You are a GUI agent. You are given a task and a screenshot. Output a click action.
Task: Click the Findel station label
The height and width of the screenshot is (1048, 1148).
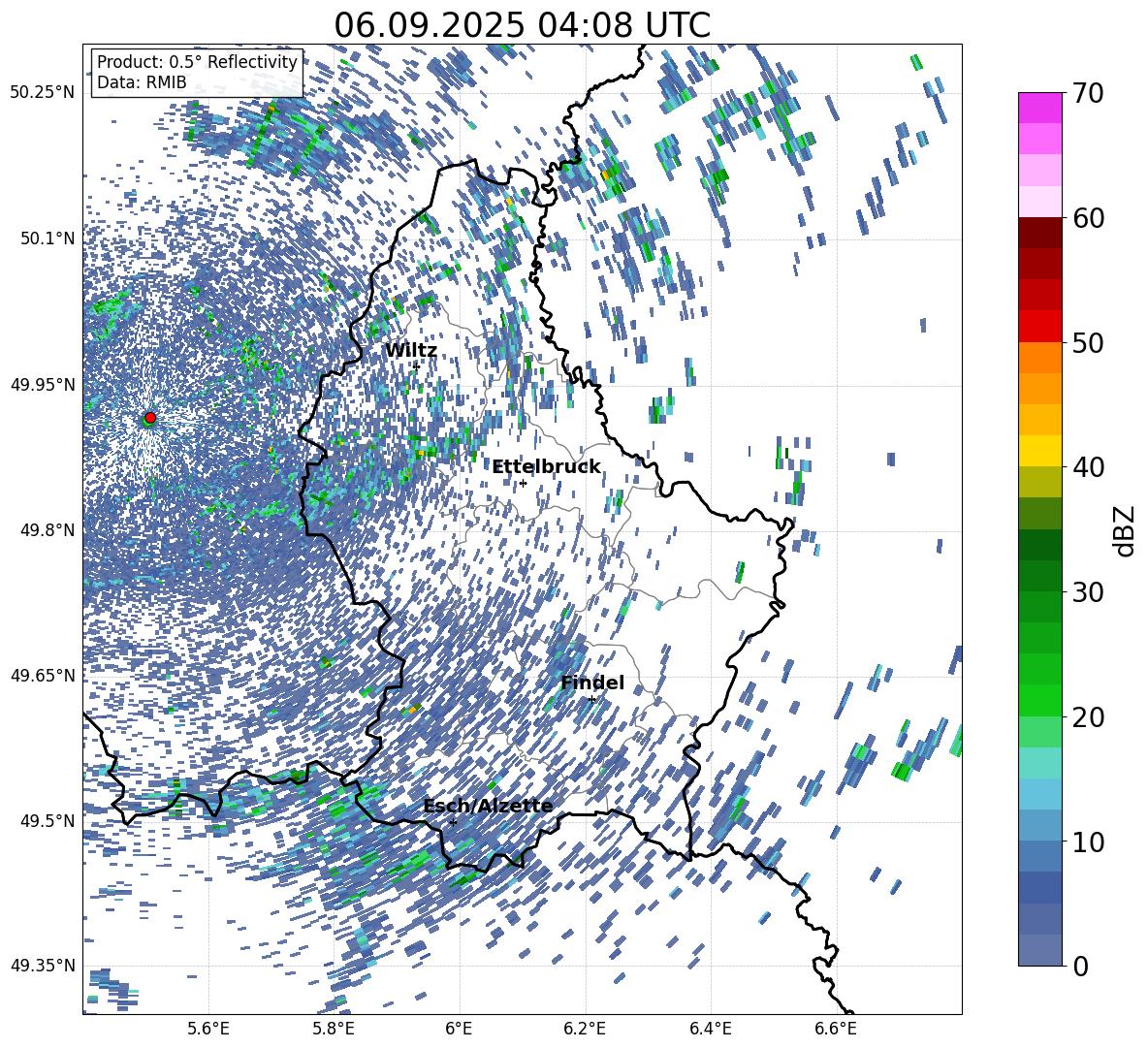(x=592, y=683)
